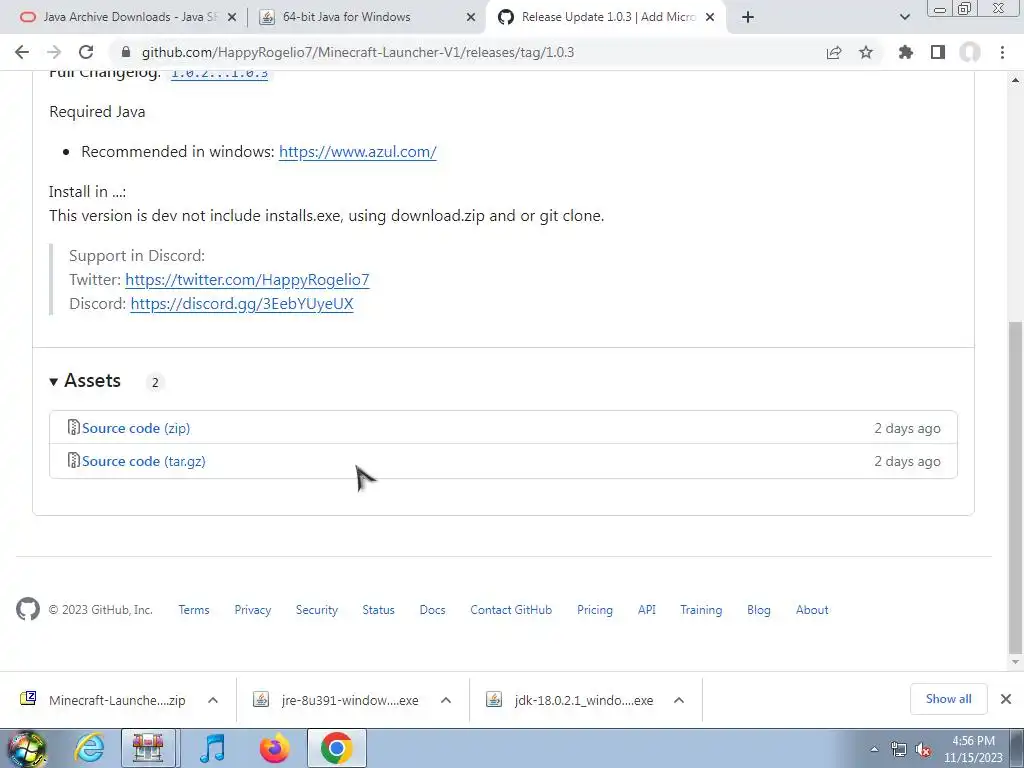
Task: Close the downloads bar
Action: [1006, 699]
